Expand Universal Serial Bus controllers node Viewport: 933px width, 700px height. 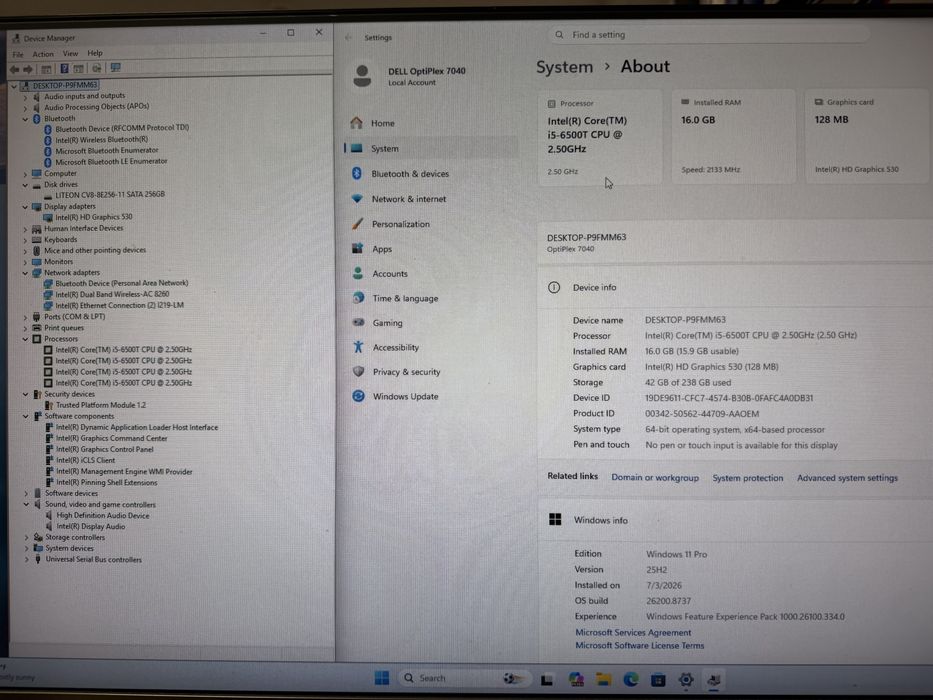[26, 560]
